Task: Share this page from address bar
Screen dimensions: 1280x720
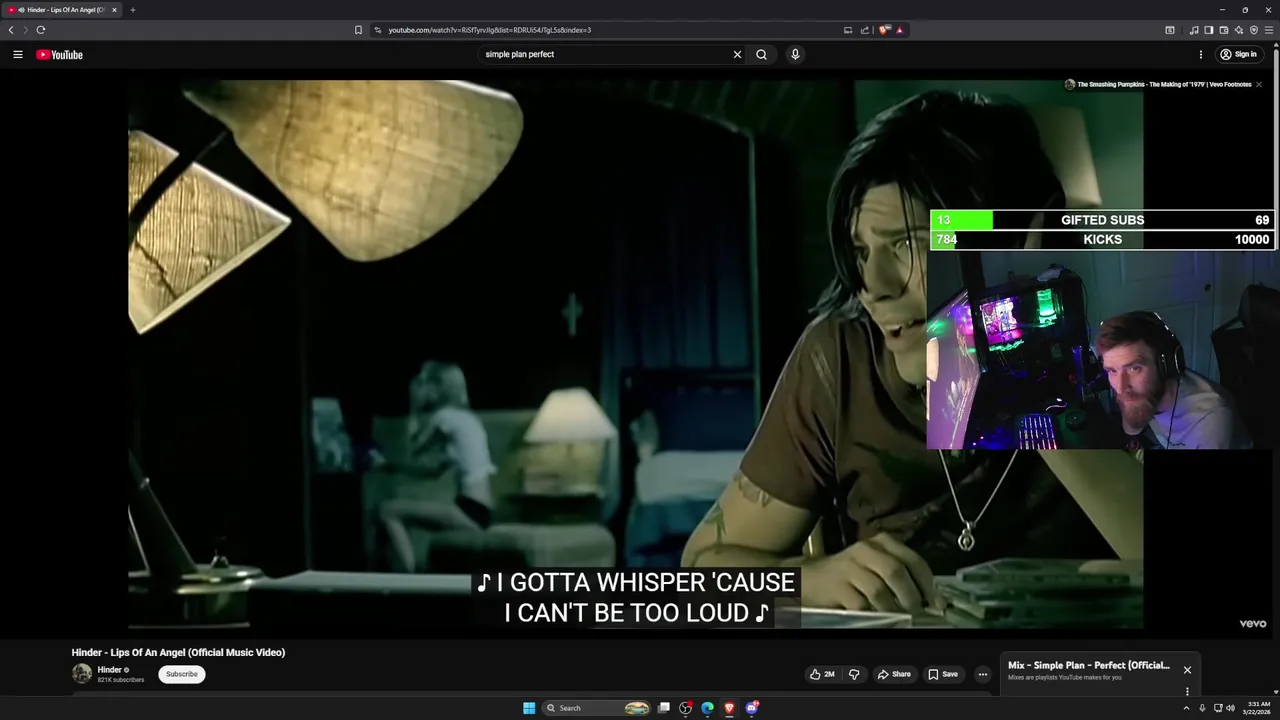Action: pyautogui.click(x=865, y=30)
